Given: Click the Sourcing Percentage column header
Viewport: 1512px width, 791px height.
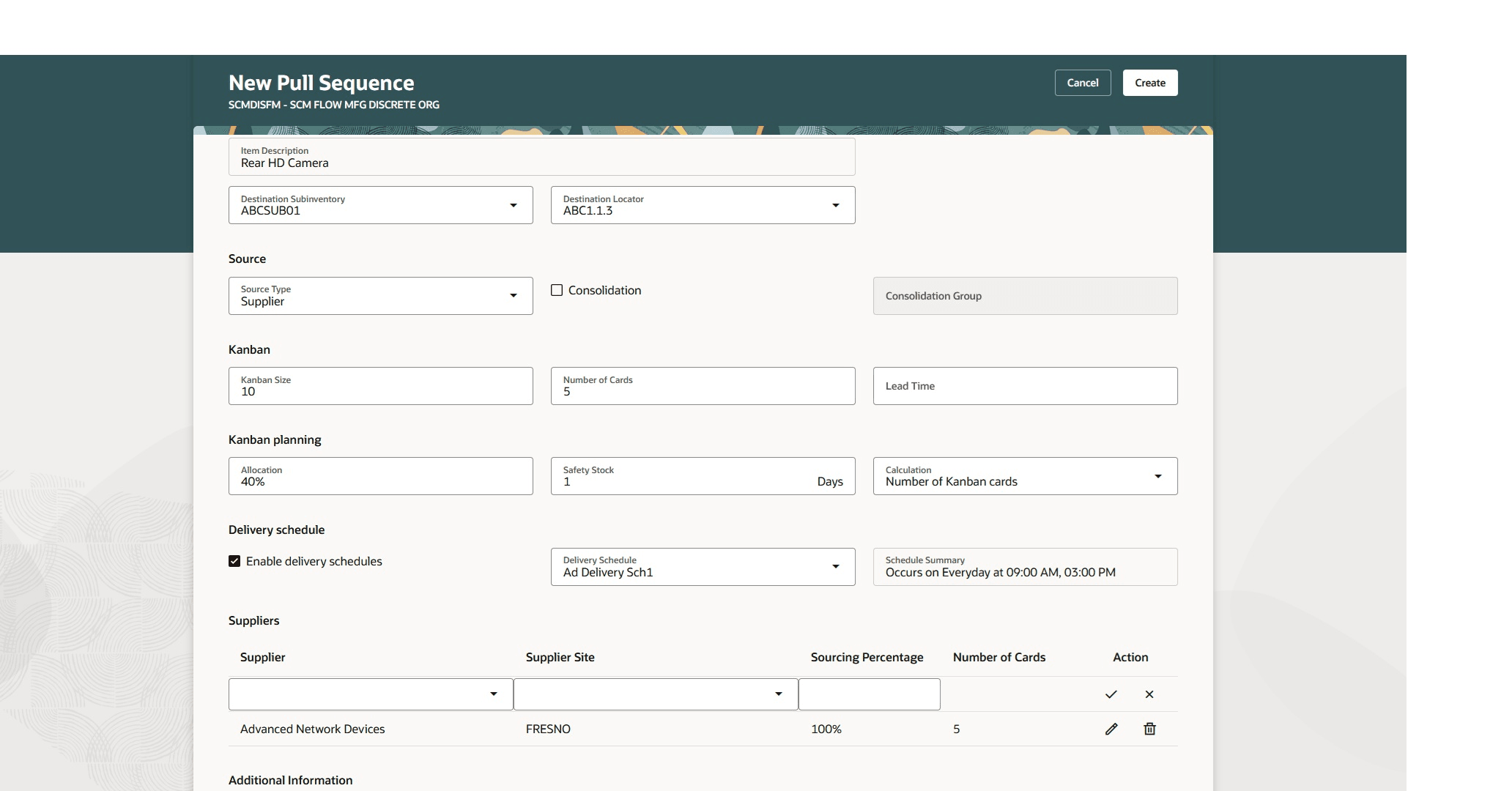Looking at the screenshot, I should coord(867,657).
